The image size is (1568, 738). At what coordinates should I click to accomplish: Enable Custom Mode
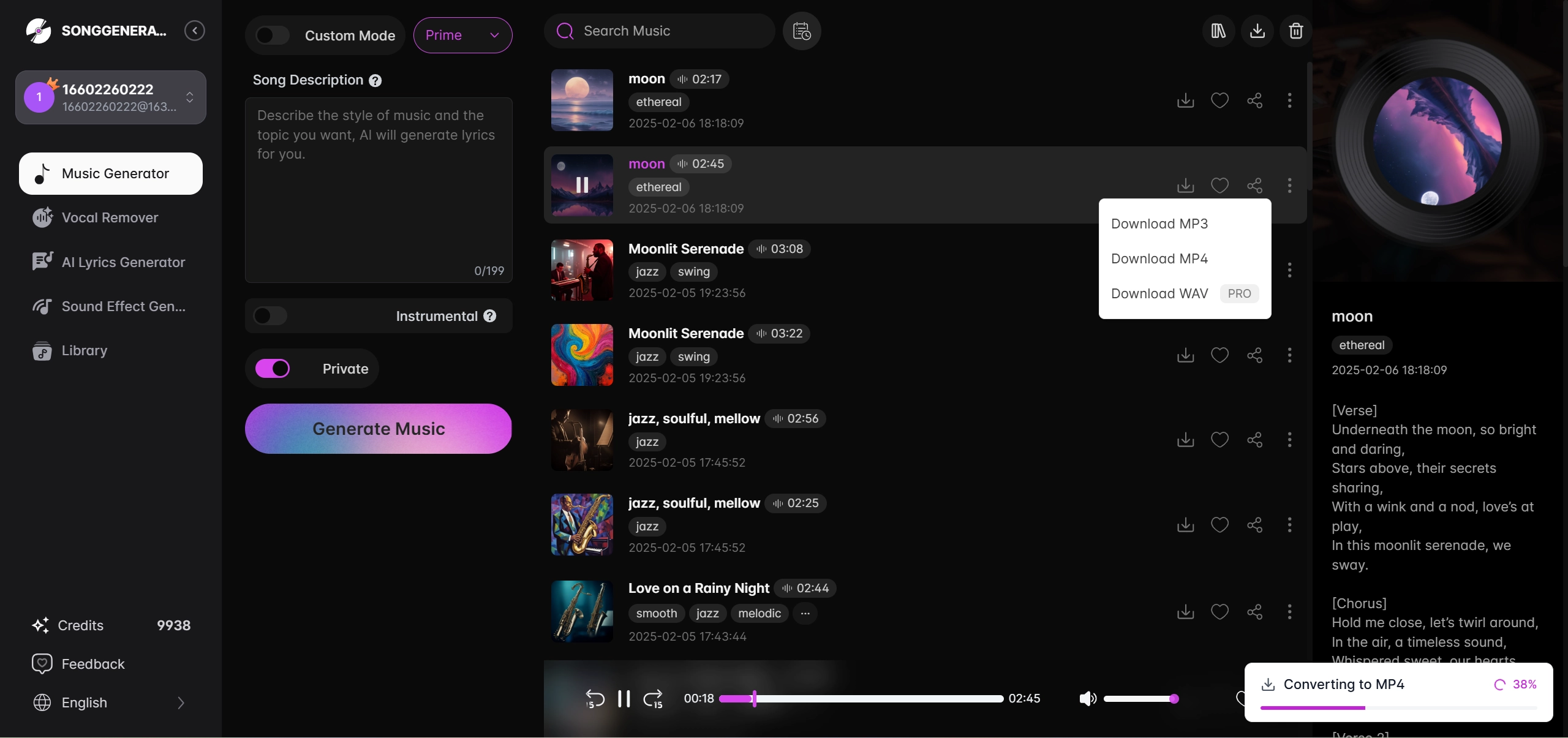click(272, 35)
